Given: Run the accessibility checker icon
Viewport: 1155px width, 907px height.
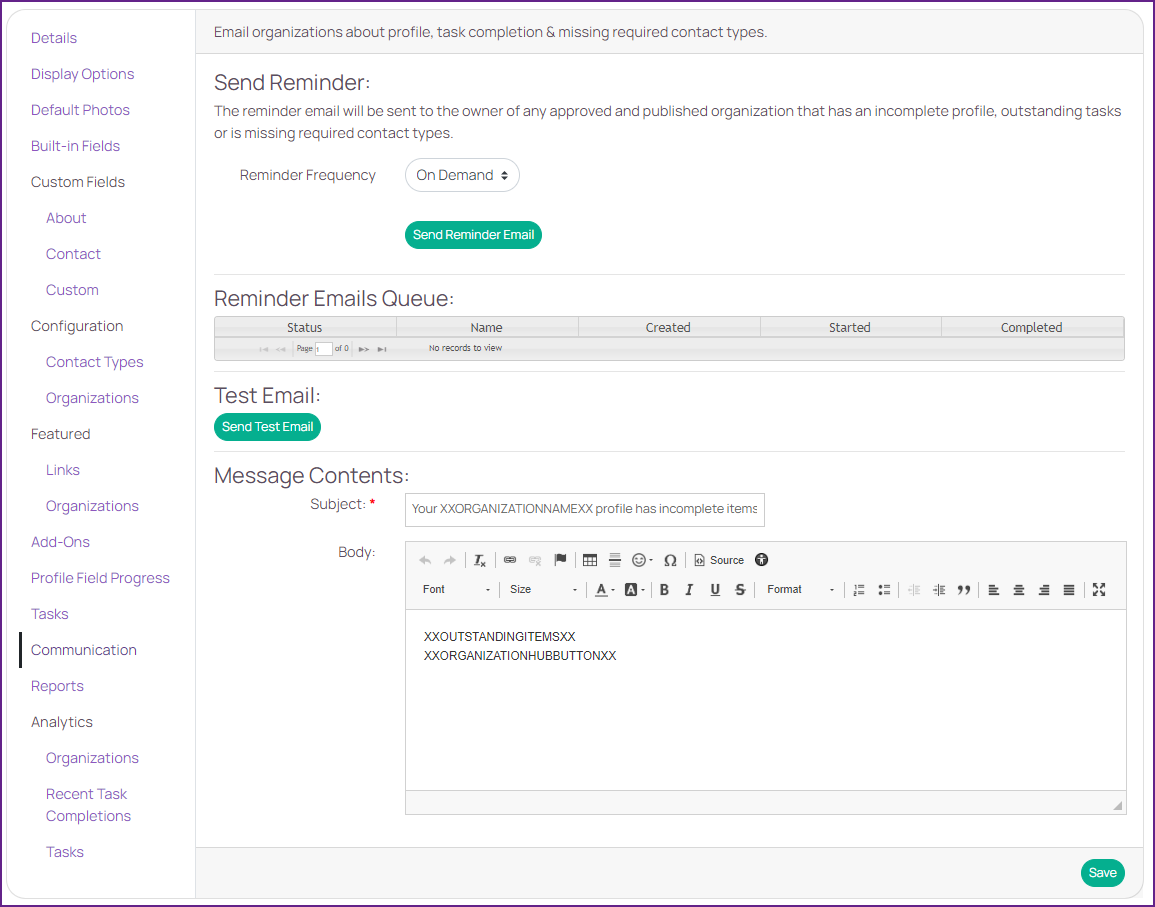Looking at the screenshot, I should pos(762,561).
